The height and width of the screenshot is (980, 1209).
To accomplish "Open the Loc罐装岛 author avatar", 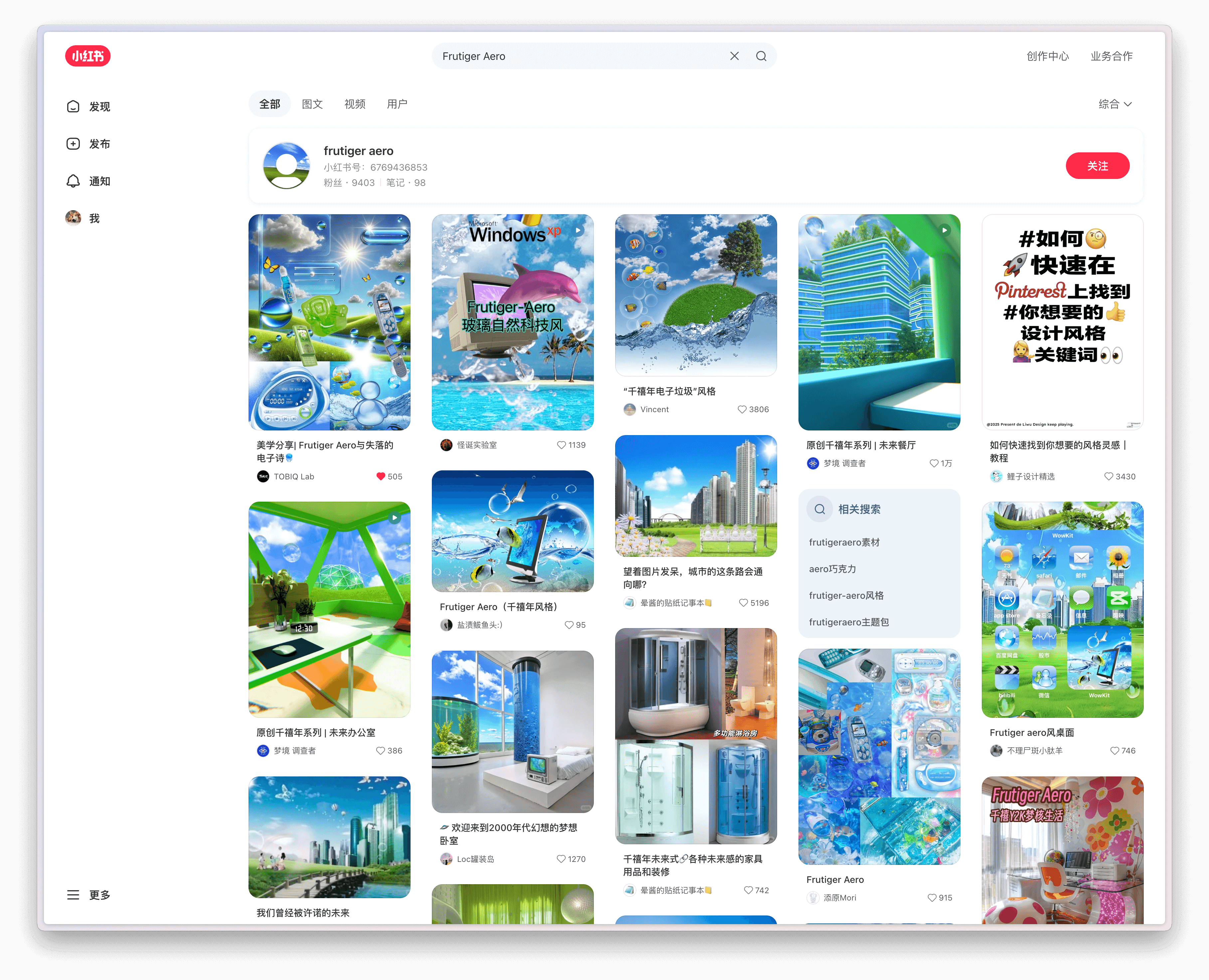I will click(446, 859).
